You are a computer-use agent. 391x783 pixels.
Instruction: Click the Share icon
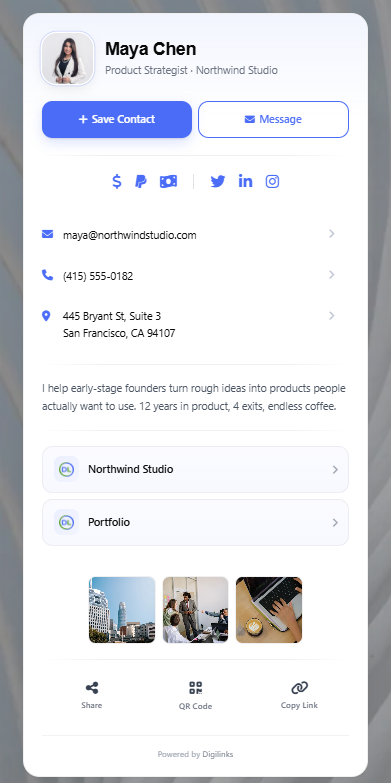(x=92, y=688)
